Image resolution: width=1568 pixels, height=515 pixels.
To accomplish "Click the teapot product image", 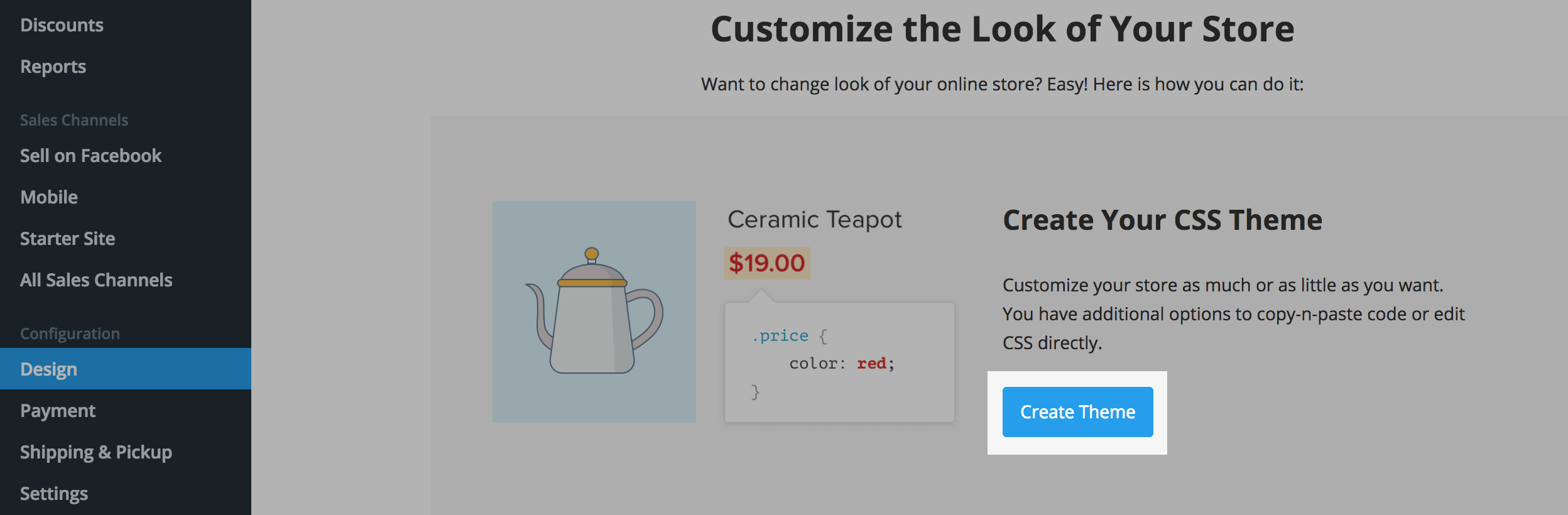I will 594,312.
